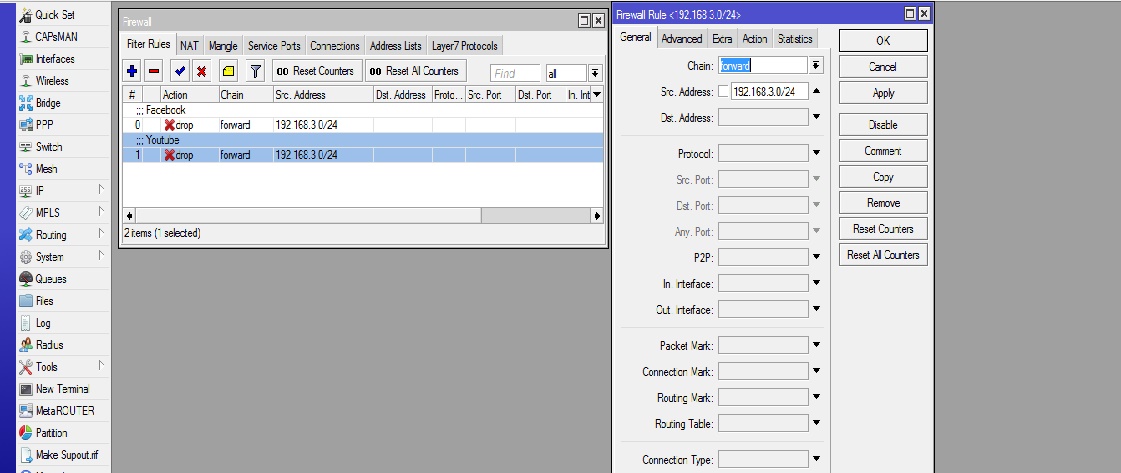Open New Terminal

pos(62,389)
